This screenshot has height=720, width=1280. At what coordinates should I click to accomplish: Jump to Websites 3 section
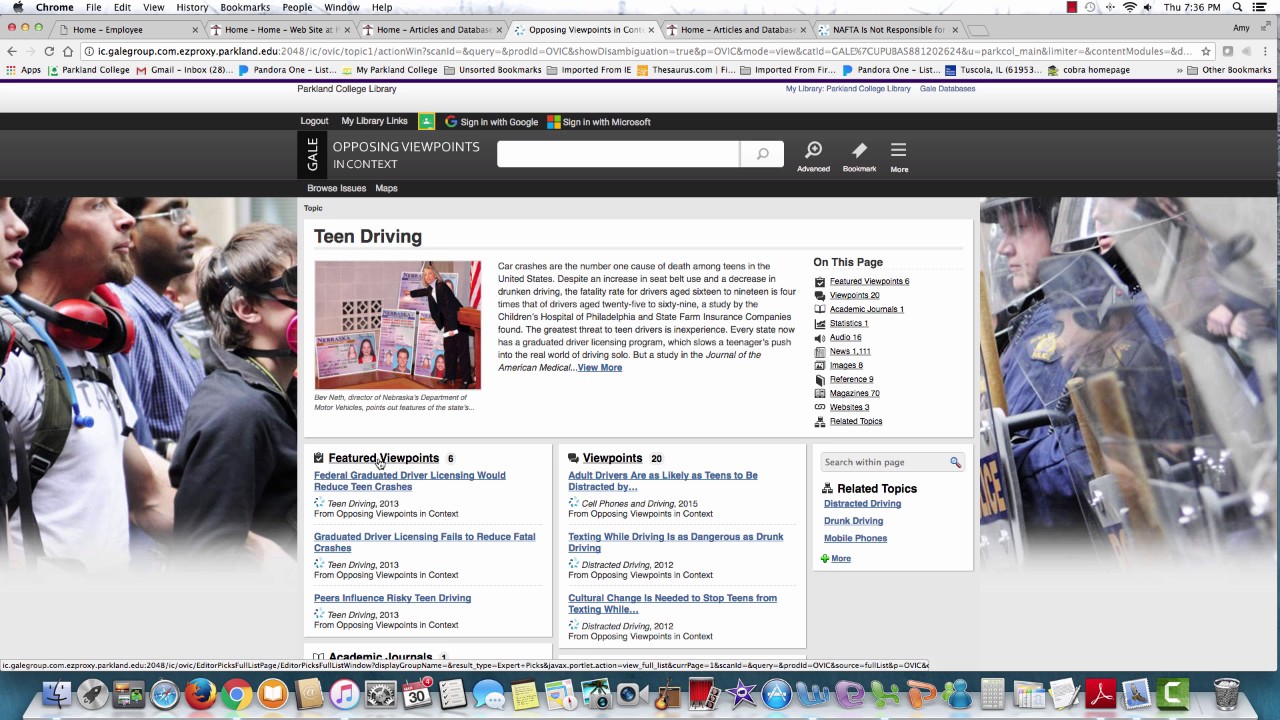coord(849,407)
